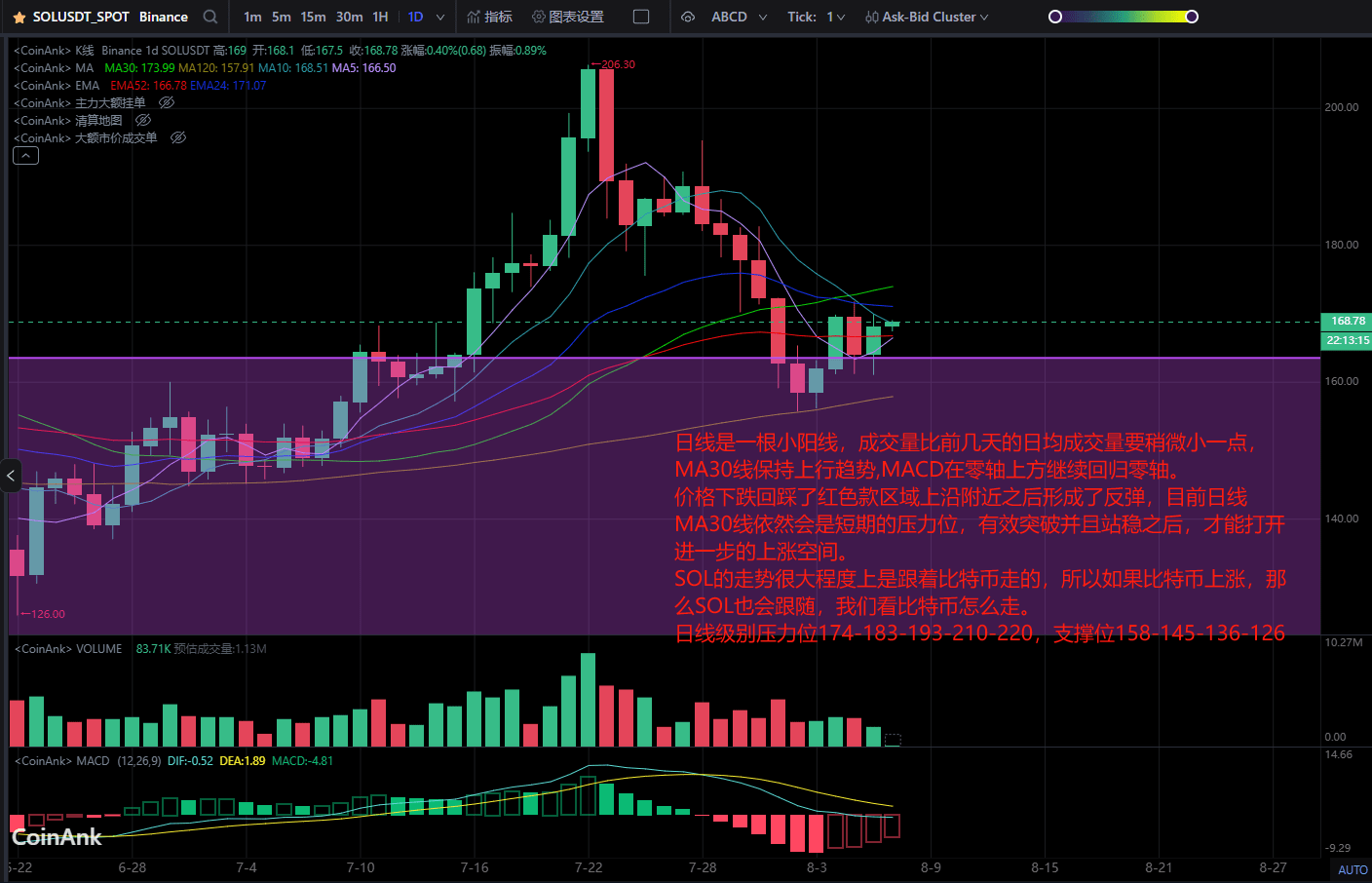Click the gradient color bar
Viewport: 1372px width, 883px height.
point(1123,17)
